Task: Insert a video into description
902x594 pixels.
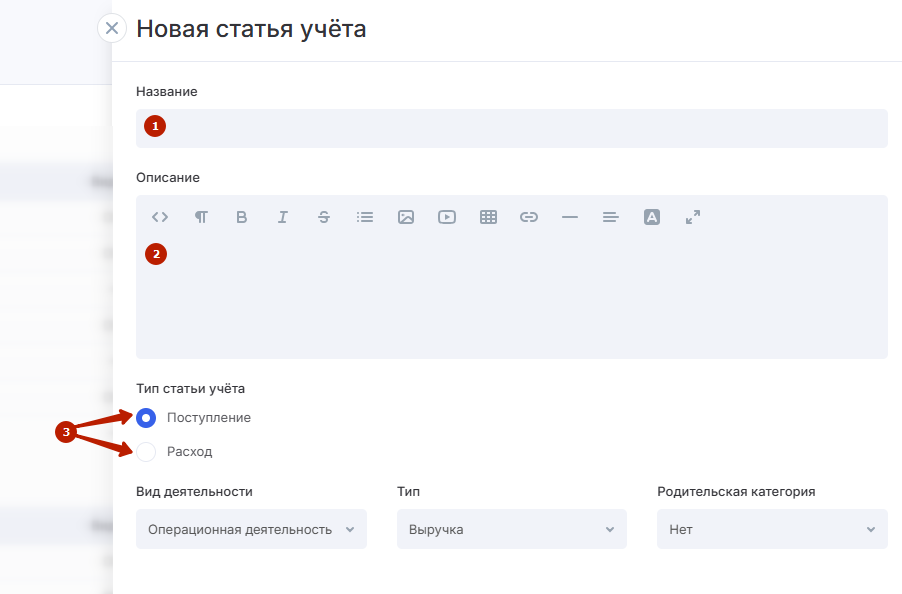Action: 447,217
